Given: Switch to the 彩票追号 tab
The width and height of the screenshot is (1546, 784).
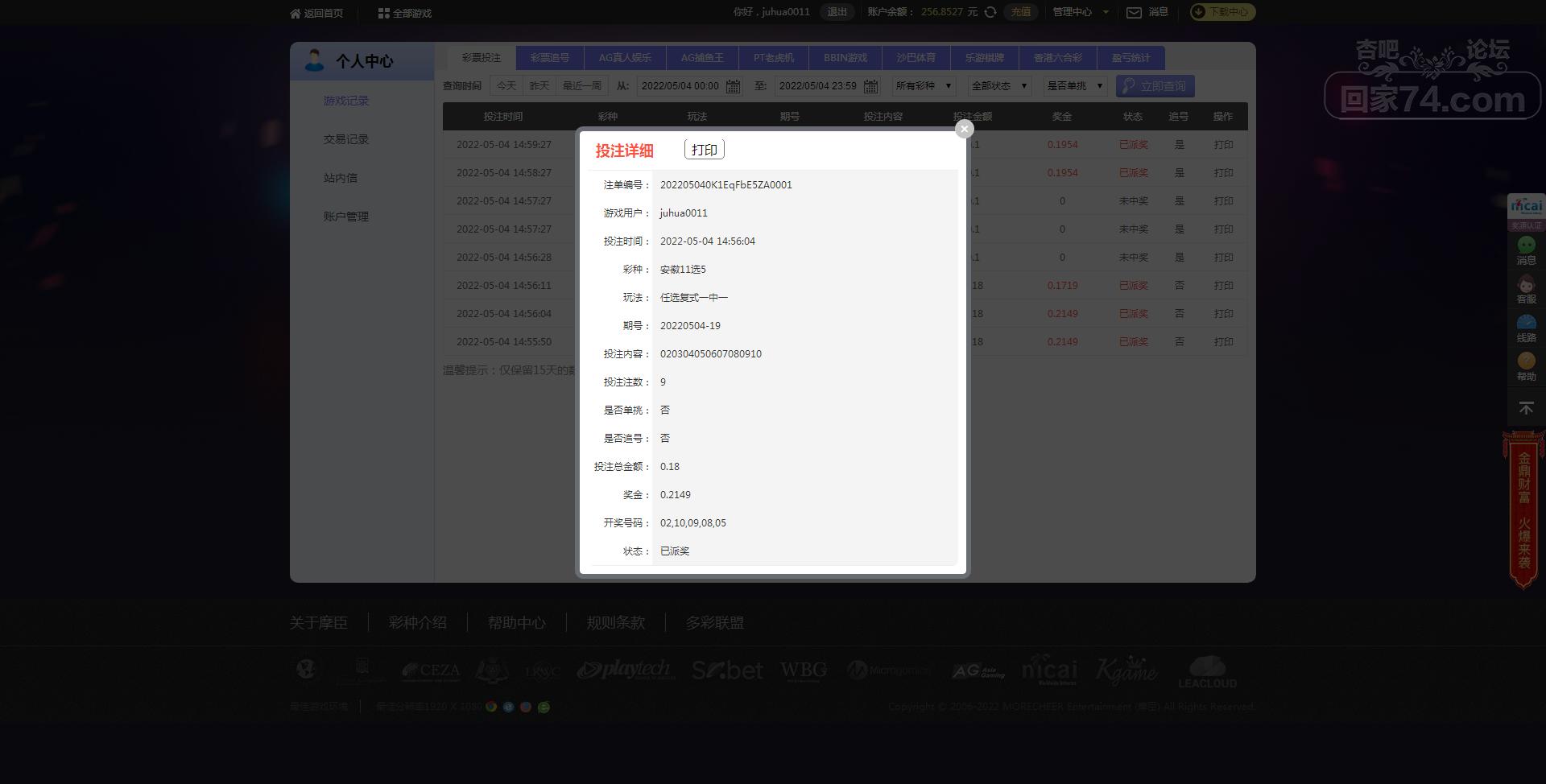Looking at the screenshot, I should (x=550, y=58).
